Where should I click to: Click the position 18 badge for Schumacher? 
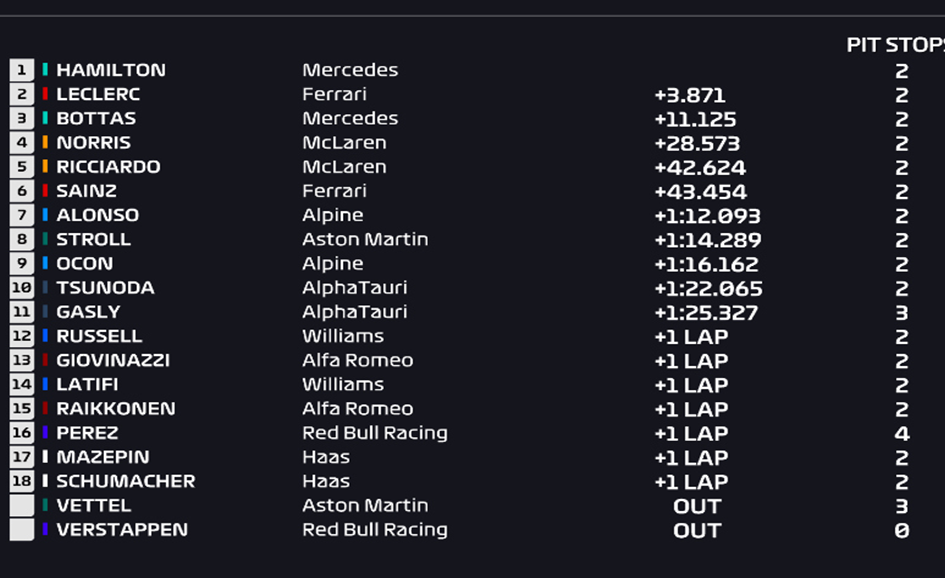(22, 481)
